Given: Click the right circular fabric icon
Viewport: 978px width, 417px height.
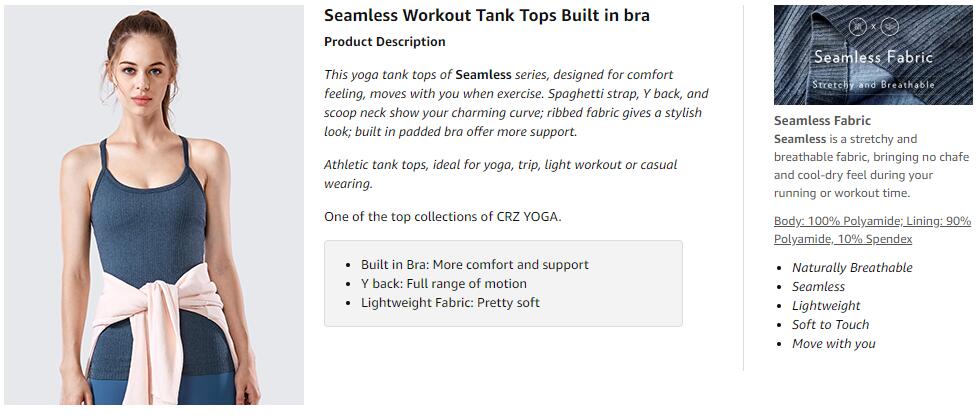Looking at the screenshot, I should click(890, 27).
